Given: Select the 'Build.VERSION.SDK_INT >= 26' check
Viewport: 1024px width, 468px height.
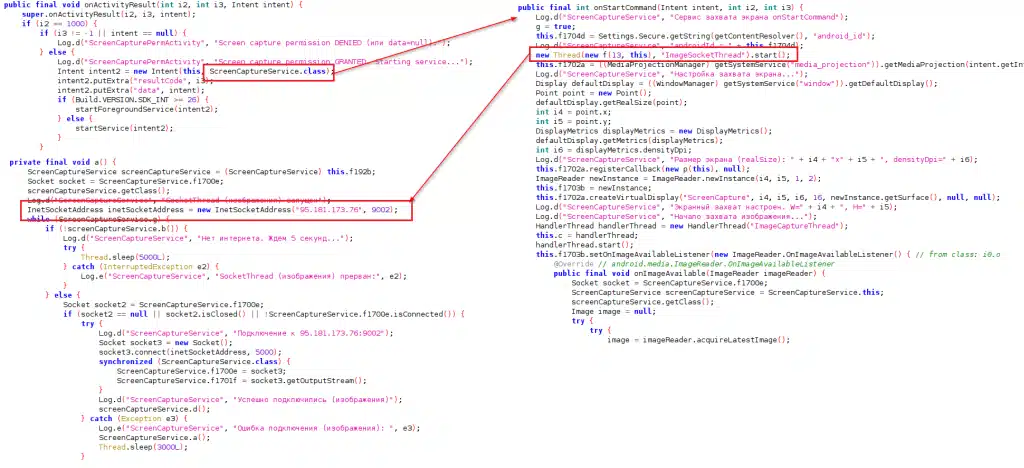Looking at the screenshot, I should coord(134,99).
